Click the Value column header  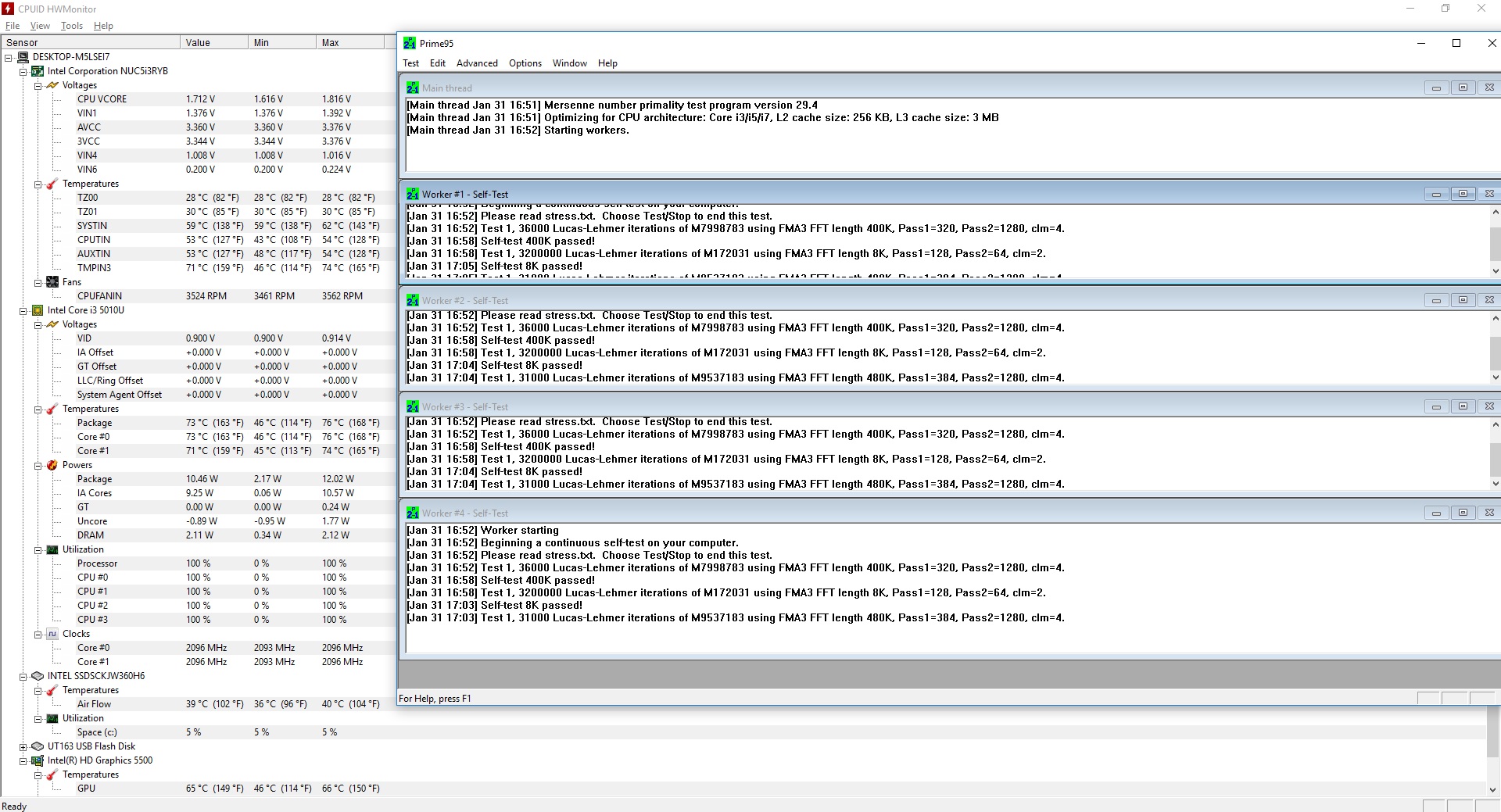(214, 42)
